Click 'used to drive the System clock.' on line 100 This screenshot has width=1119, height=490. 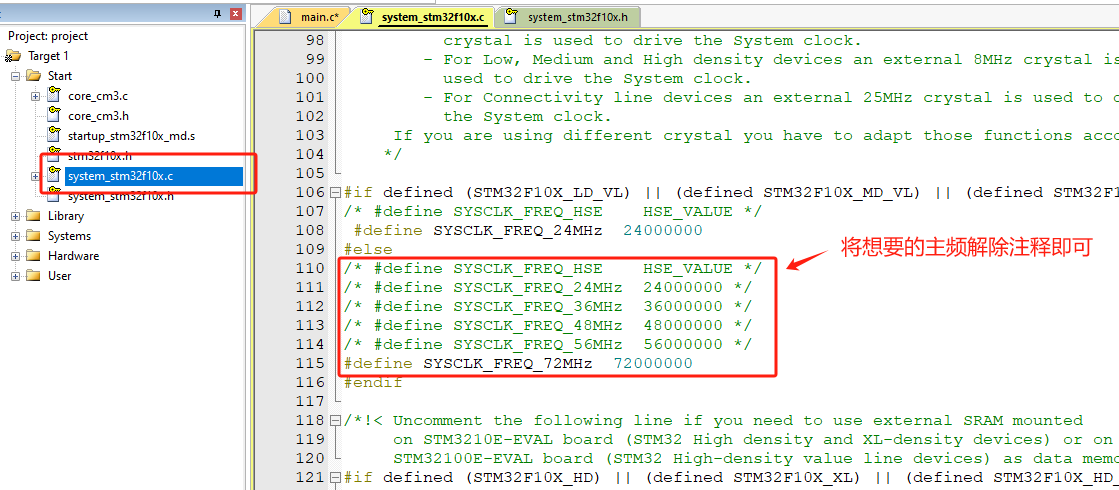(x=597, y=78)
